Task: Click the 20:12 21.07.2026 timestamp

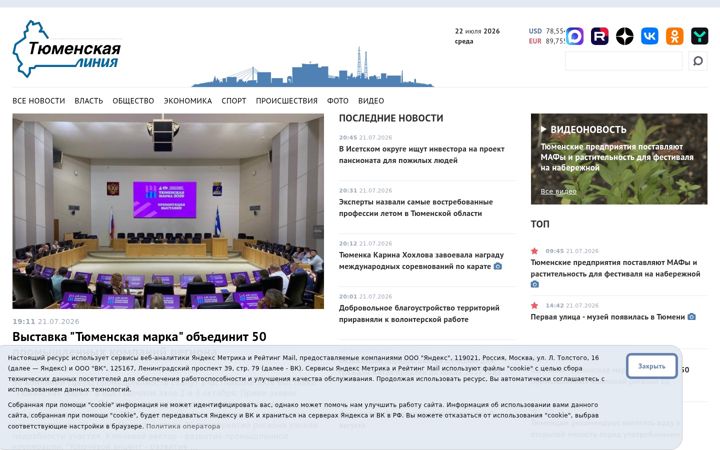Action: tap(366, 243)
